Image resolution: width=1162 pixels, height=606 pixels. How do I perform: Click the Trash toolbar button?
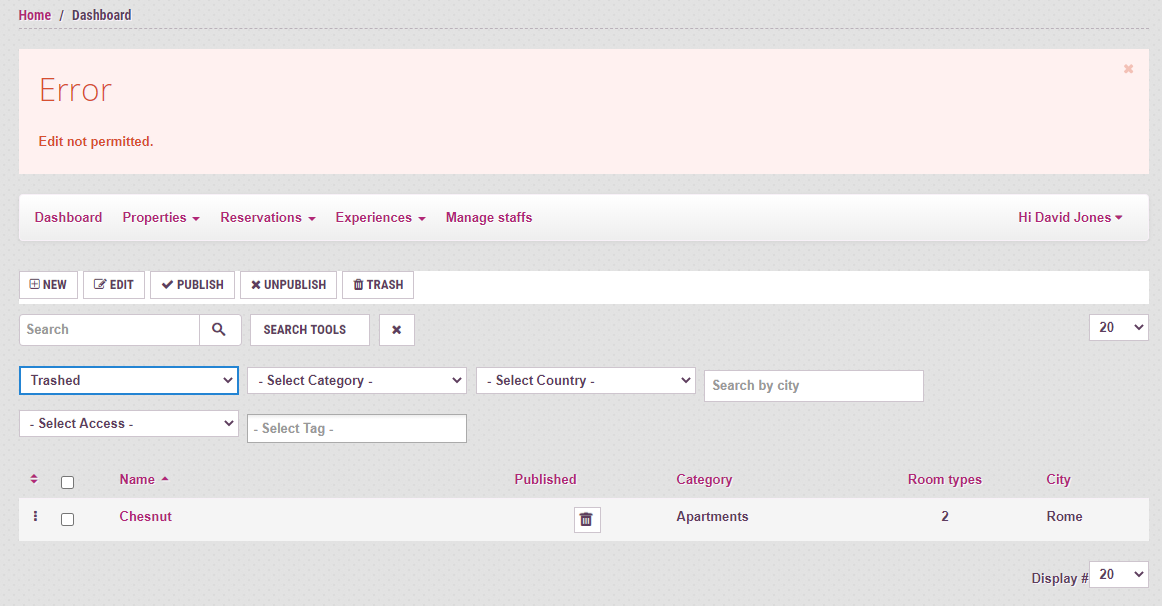point(378,285)
